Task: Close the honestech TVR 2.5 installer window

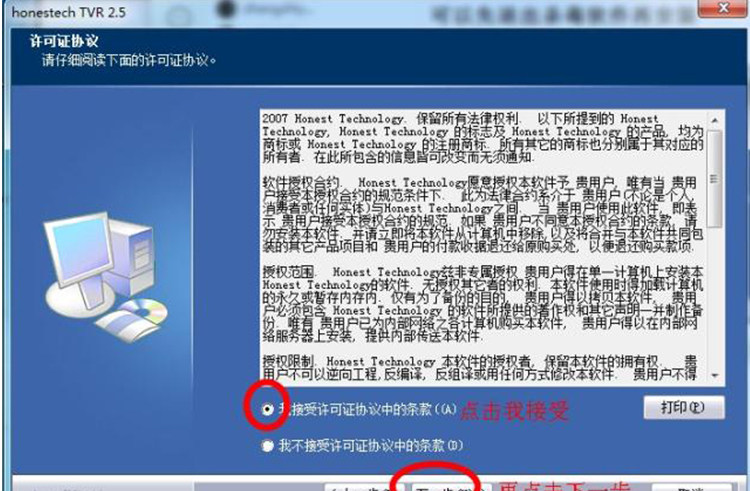Action: click(722, 8)
